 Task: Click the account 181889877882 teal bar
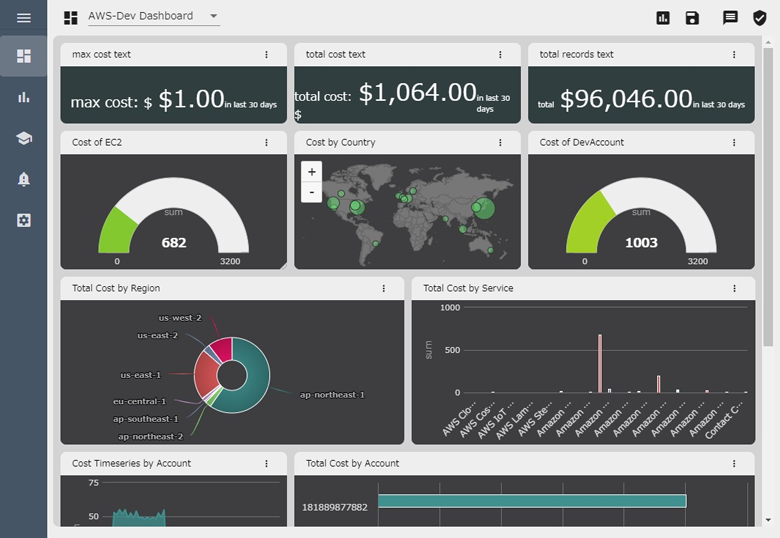(532, 501)
